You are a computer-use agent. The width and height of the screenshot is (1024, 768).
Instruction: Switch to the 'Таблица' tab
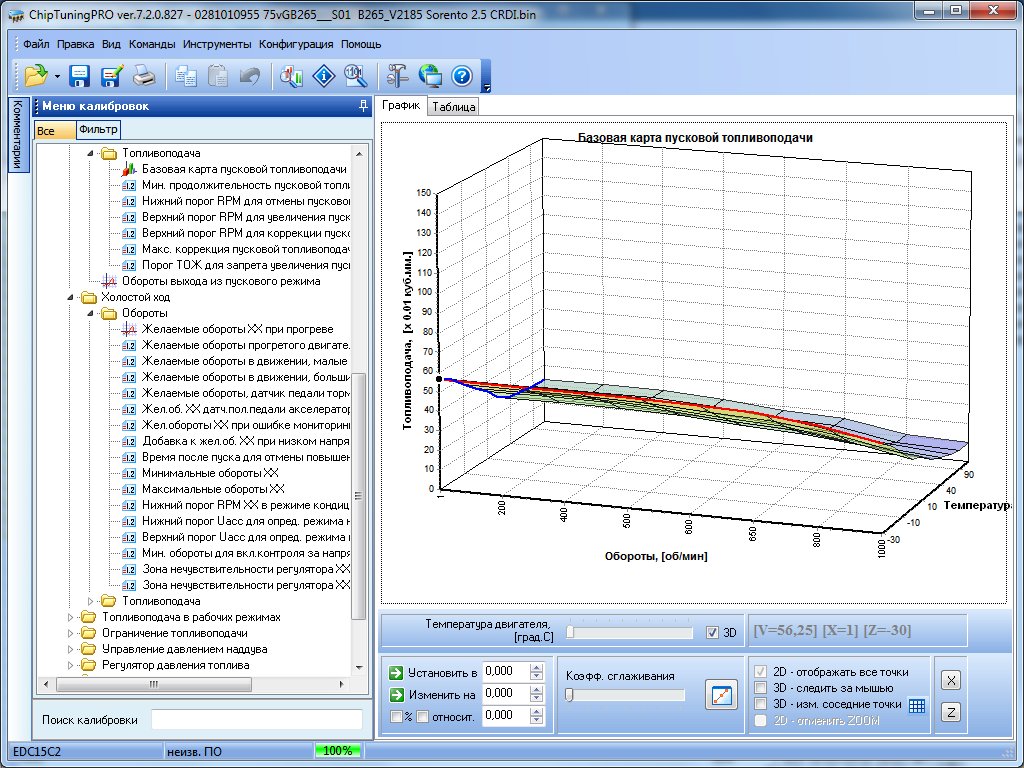[x=454, y=107]
